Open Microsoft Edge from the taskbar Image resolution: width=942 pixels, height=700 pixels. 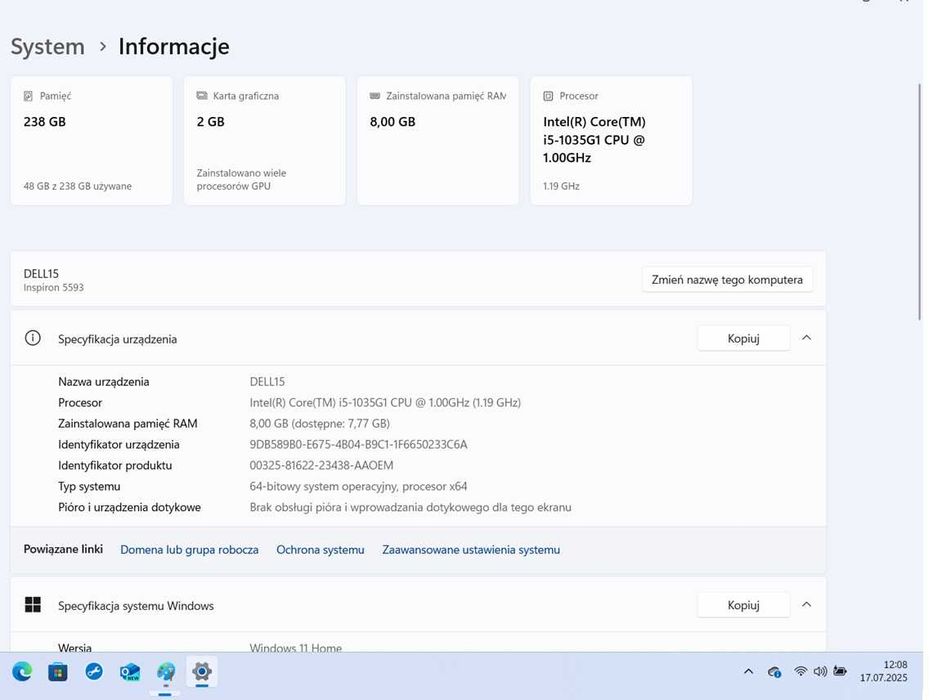pyautogui.click(x=22, y=671)
